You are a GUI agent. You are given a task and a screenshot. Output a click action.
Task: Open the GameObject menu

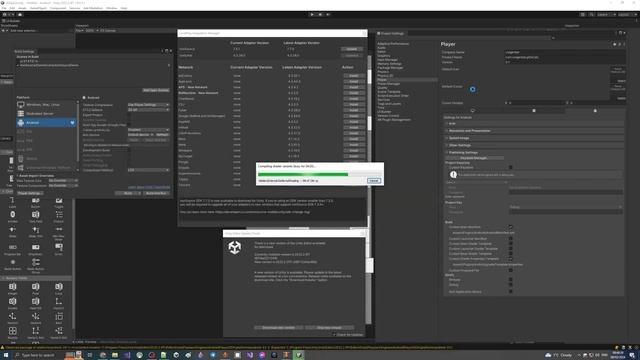click(x=38, y=8)
